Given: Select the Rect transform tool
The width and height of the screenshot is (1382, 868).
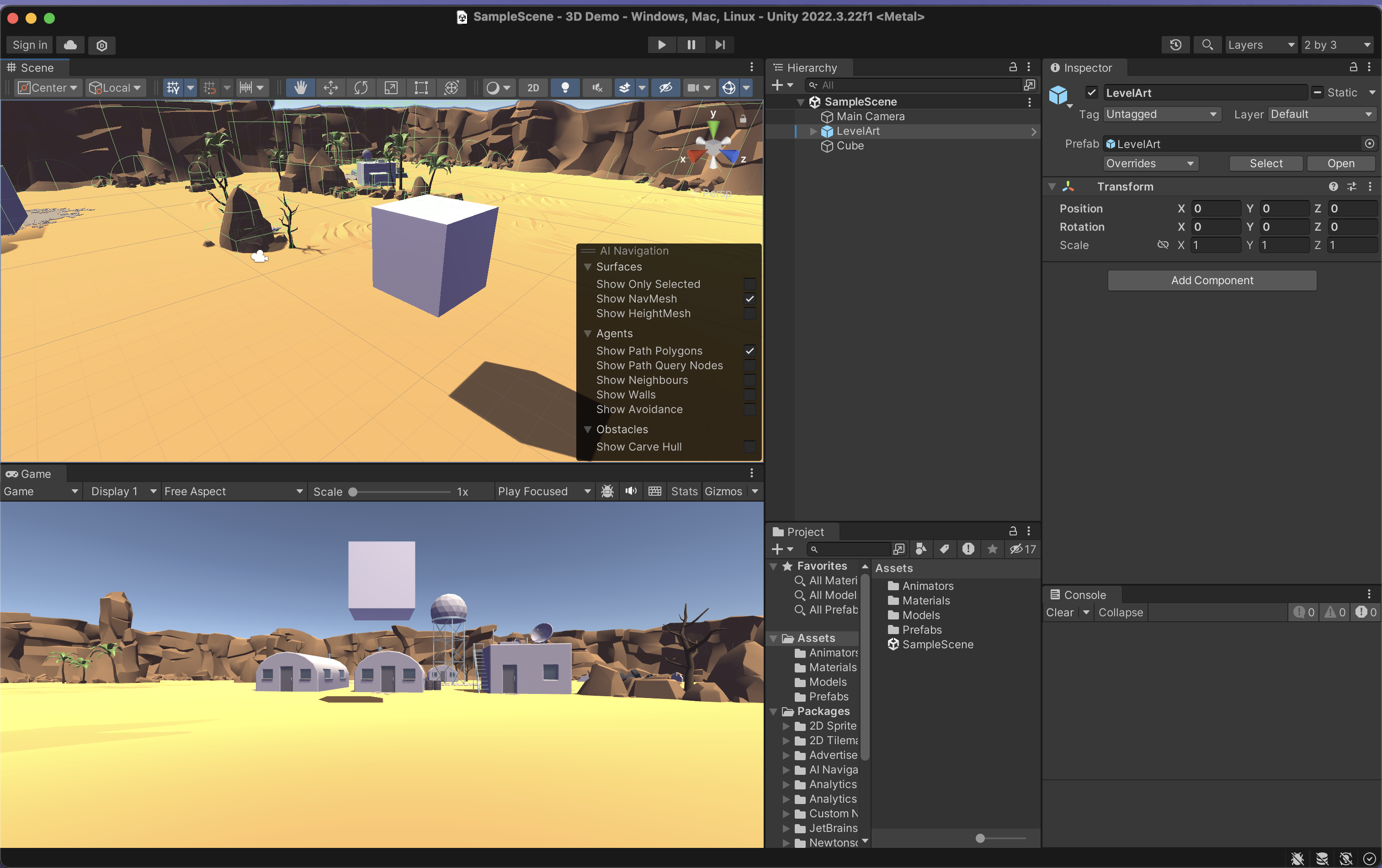Looking at the screenshot, I should (x=421, y=88).
